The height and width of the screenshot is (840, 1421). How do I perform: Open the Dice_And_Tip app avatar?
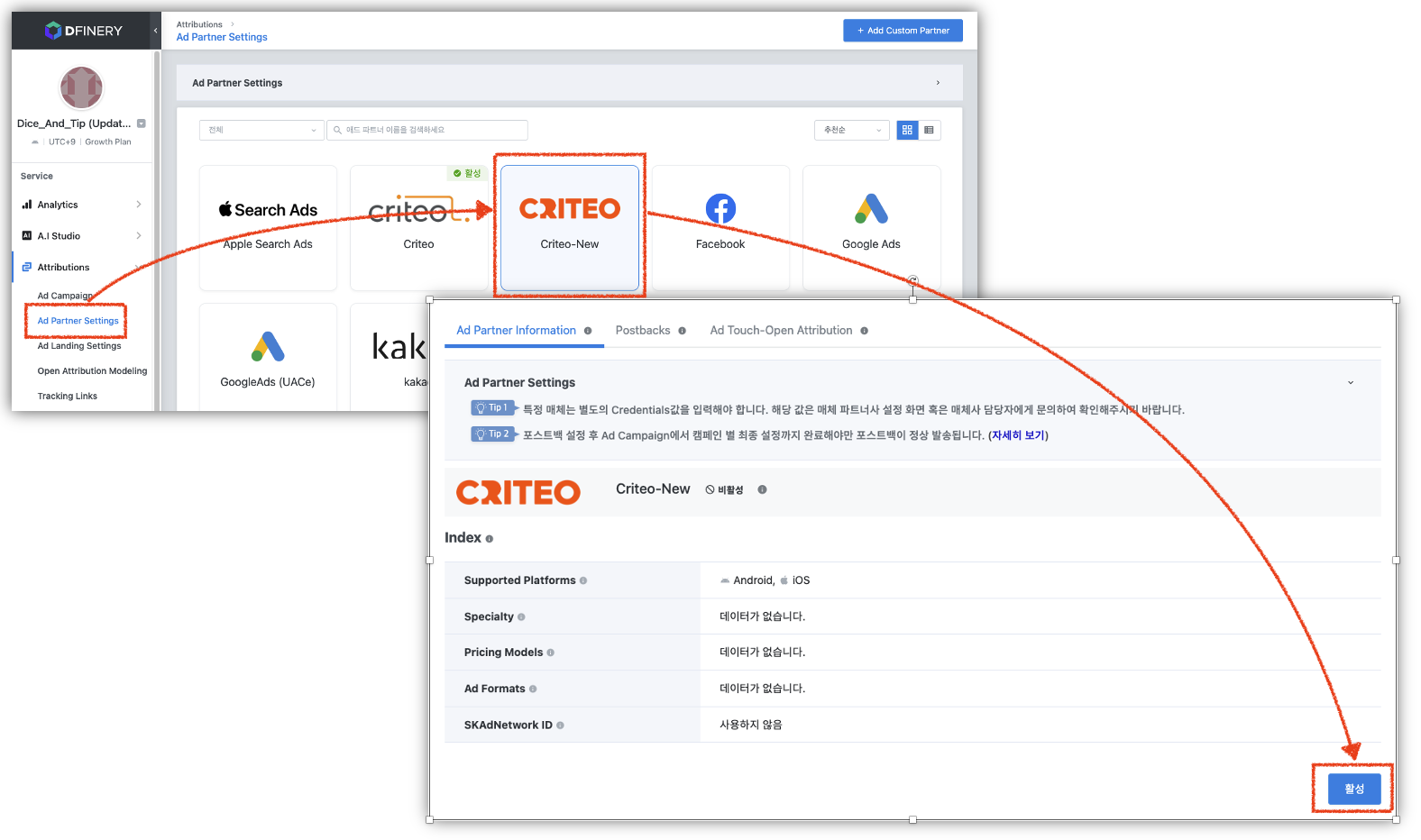coord(81,87)
